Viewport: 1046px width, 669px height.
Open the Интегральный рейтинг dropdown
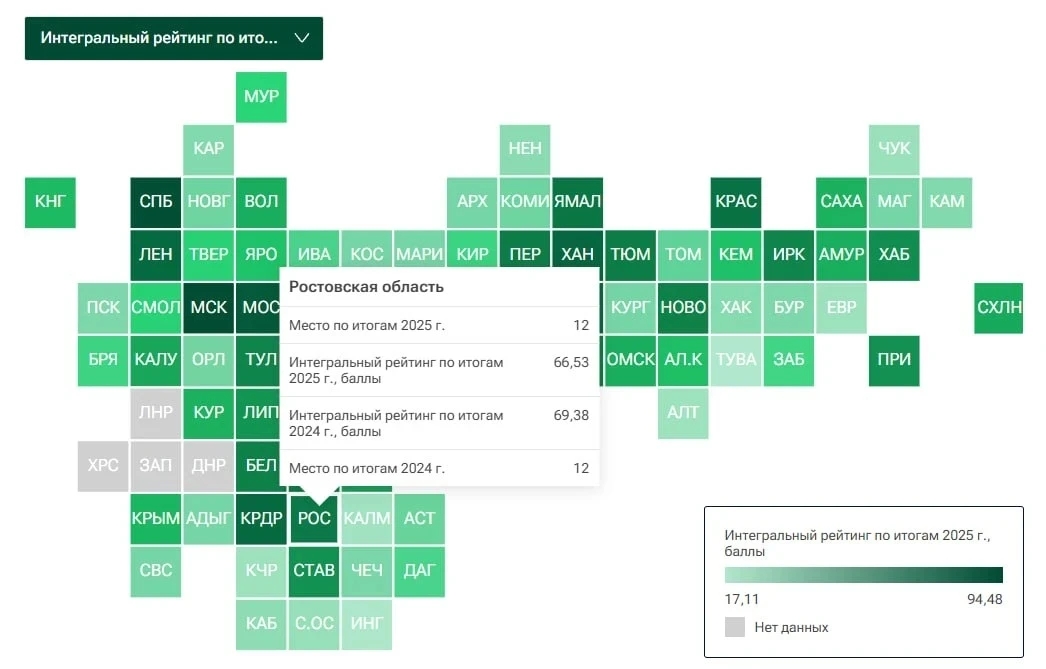[x=173, y=38]
